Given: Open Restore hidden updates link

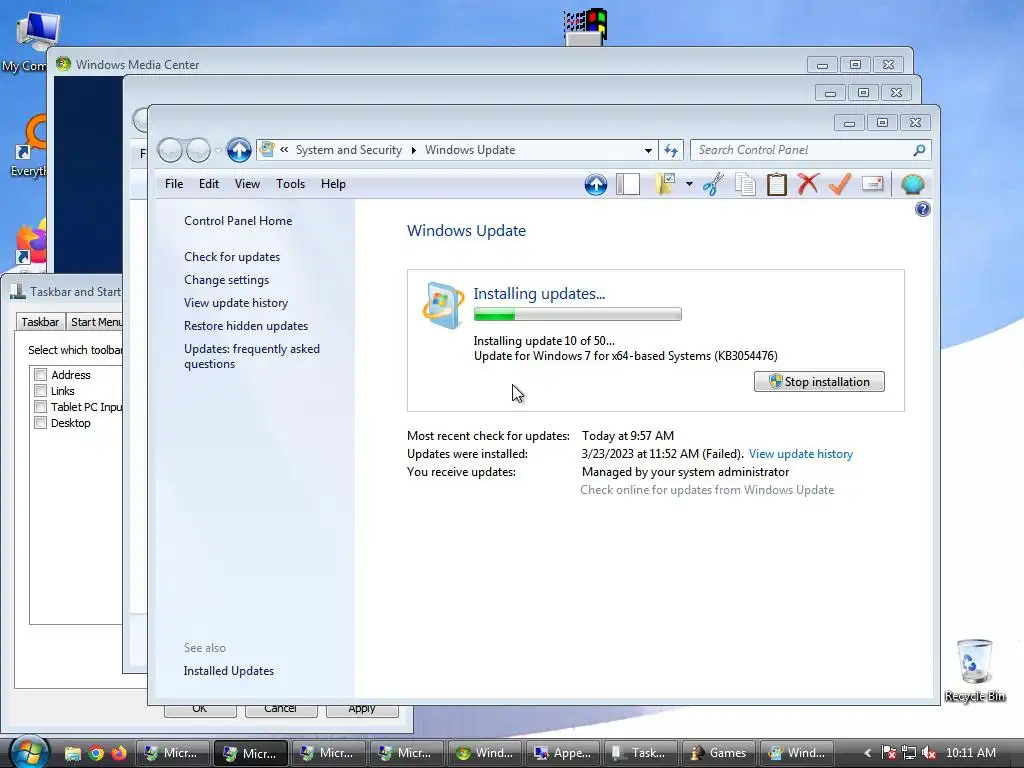Looking at the screenshot, I should 246,326.
